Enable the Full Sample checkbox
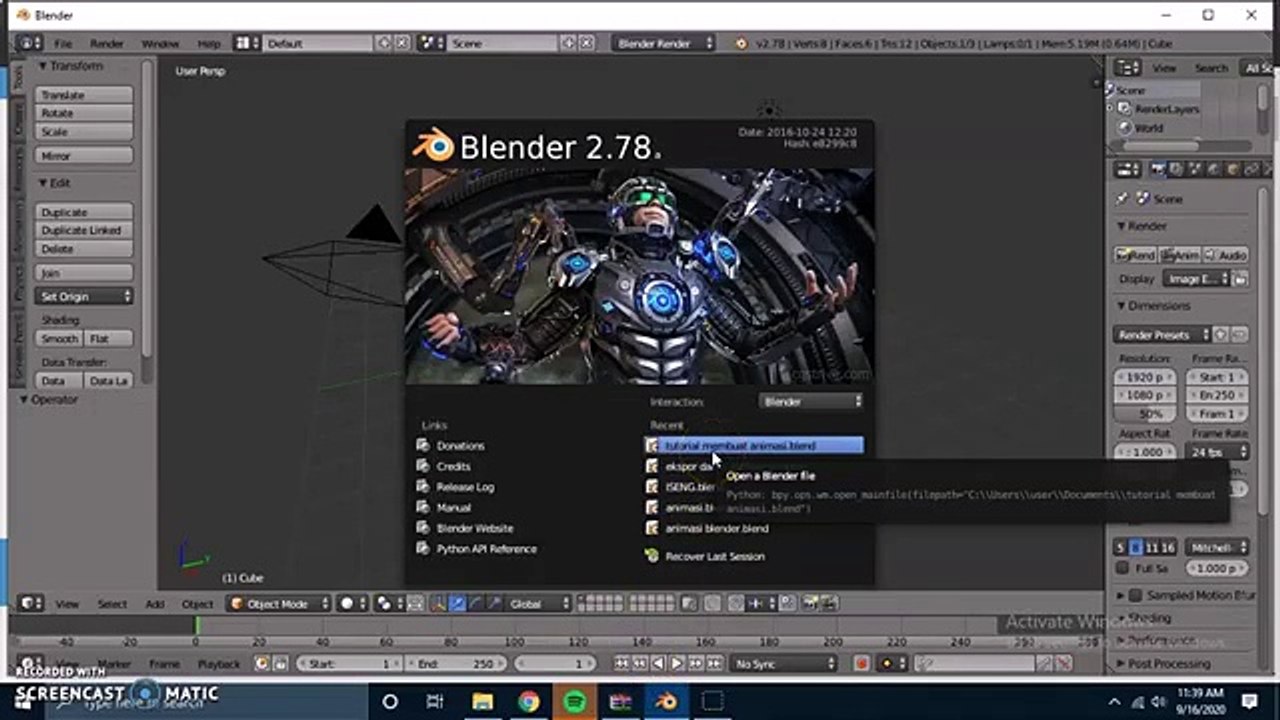The image size is (1280, 720). coord(1122,568)
